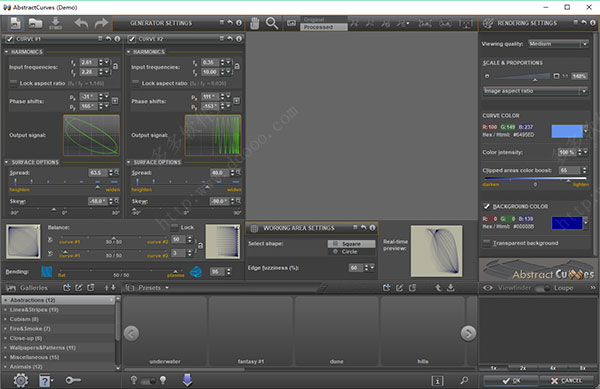Viewport: 600px width, 389px height.
Task: Open the settings gear at bottom left
Action: (21, 380)
